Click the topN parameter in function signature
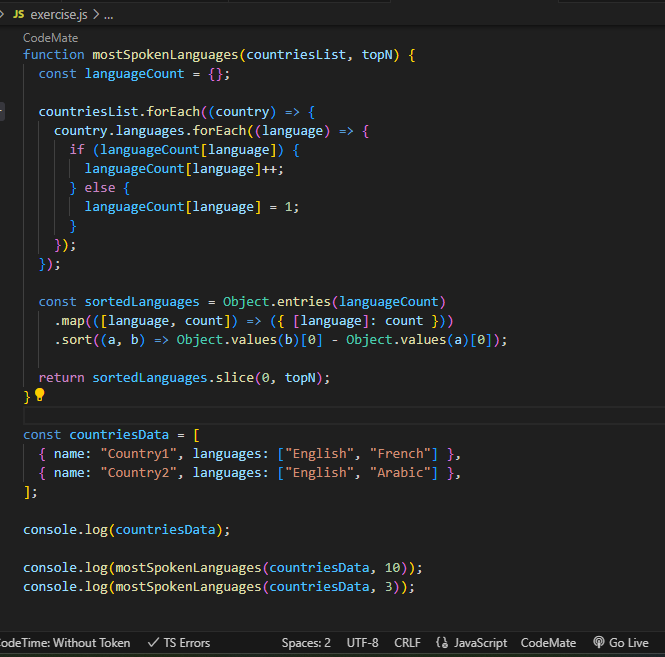 tap(377, 55)
